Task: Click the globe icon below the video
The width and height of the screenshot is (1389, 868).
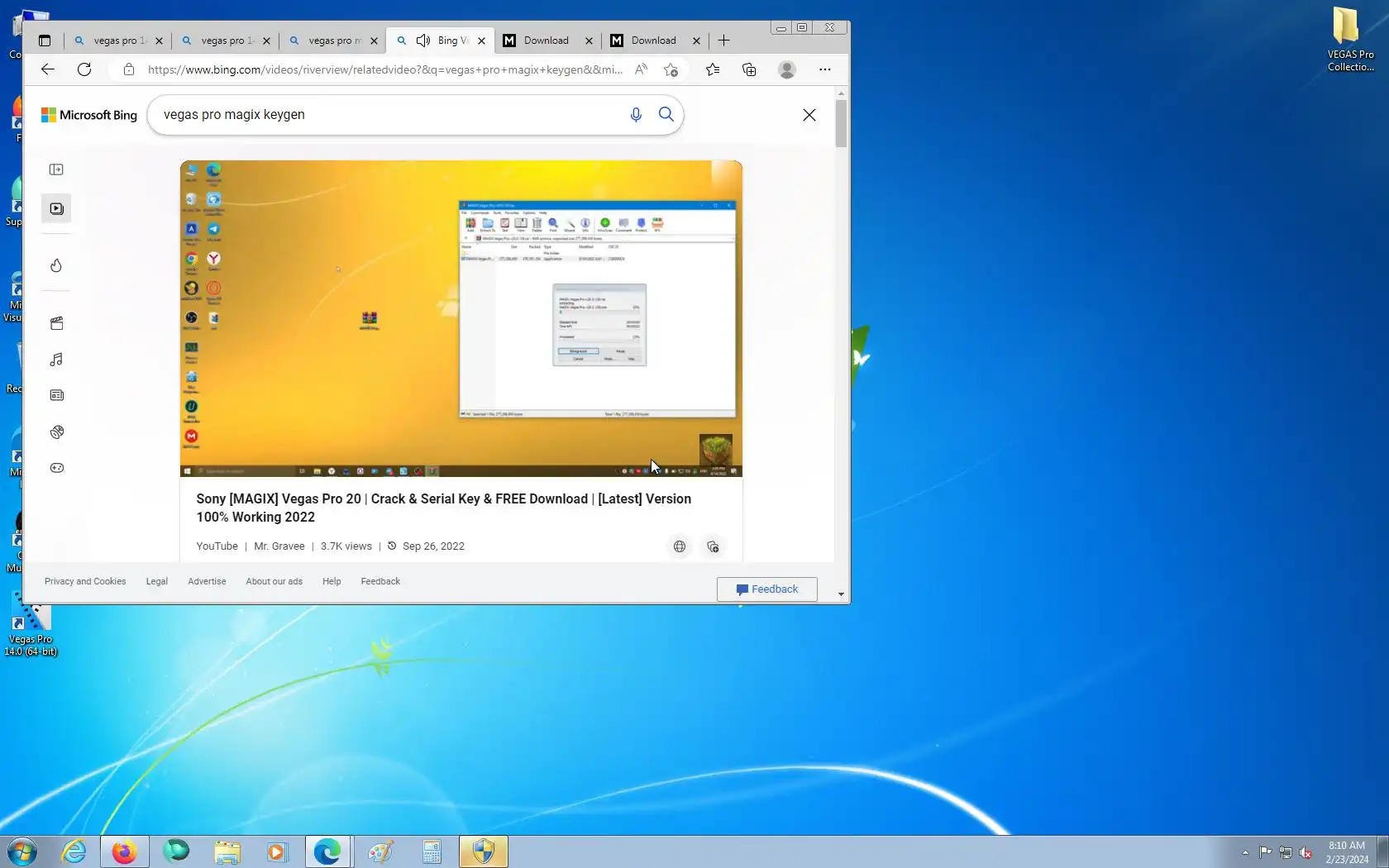Action: click(x=680, y=546)
